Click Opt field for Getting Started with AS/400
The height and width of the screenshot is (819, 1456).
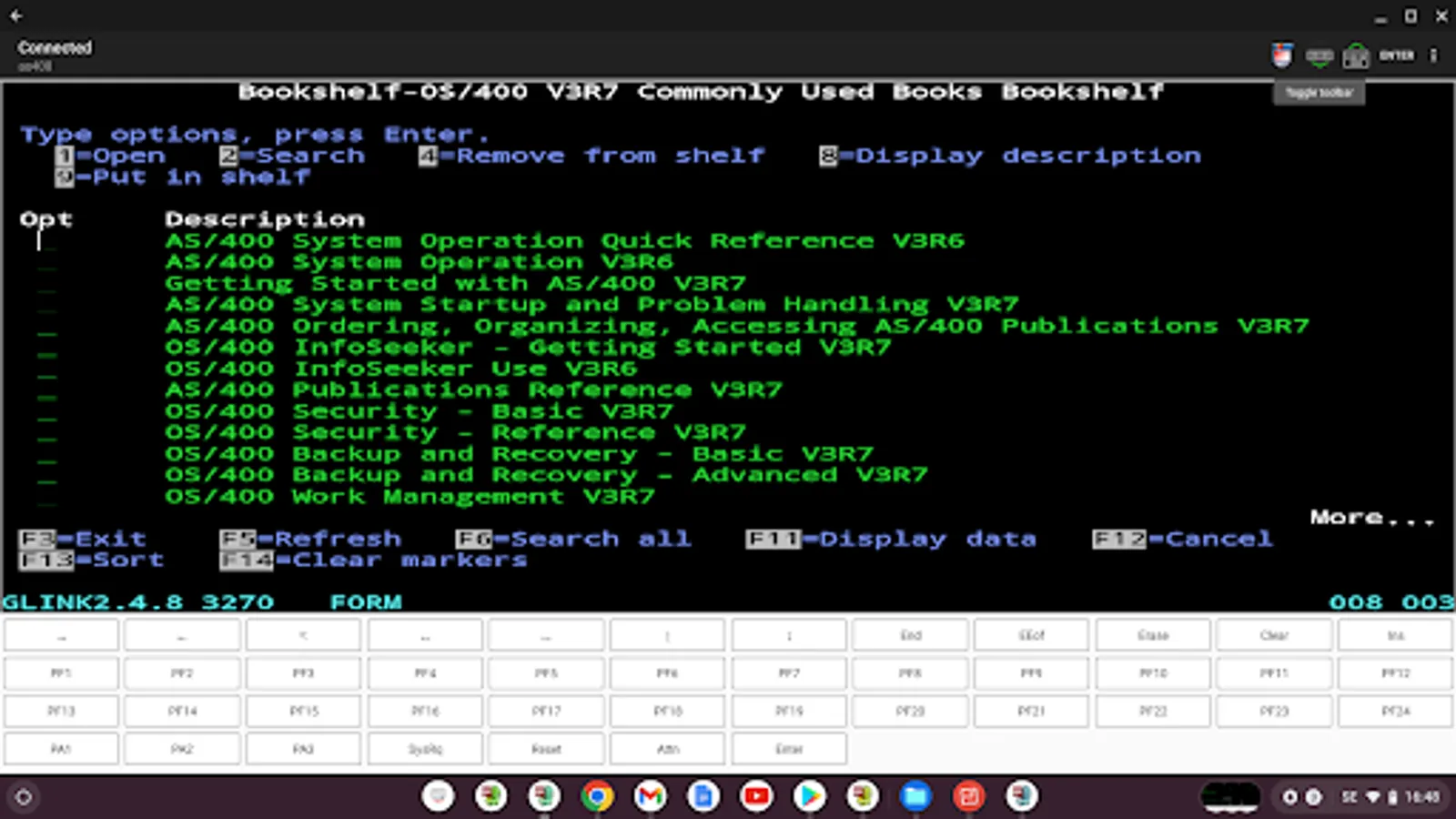46,284
